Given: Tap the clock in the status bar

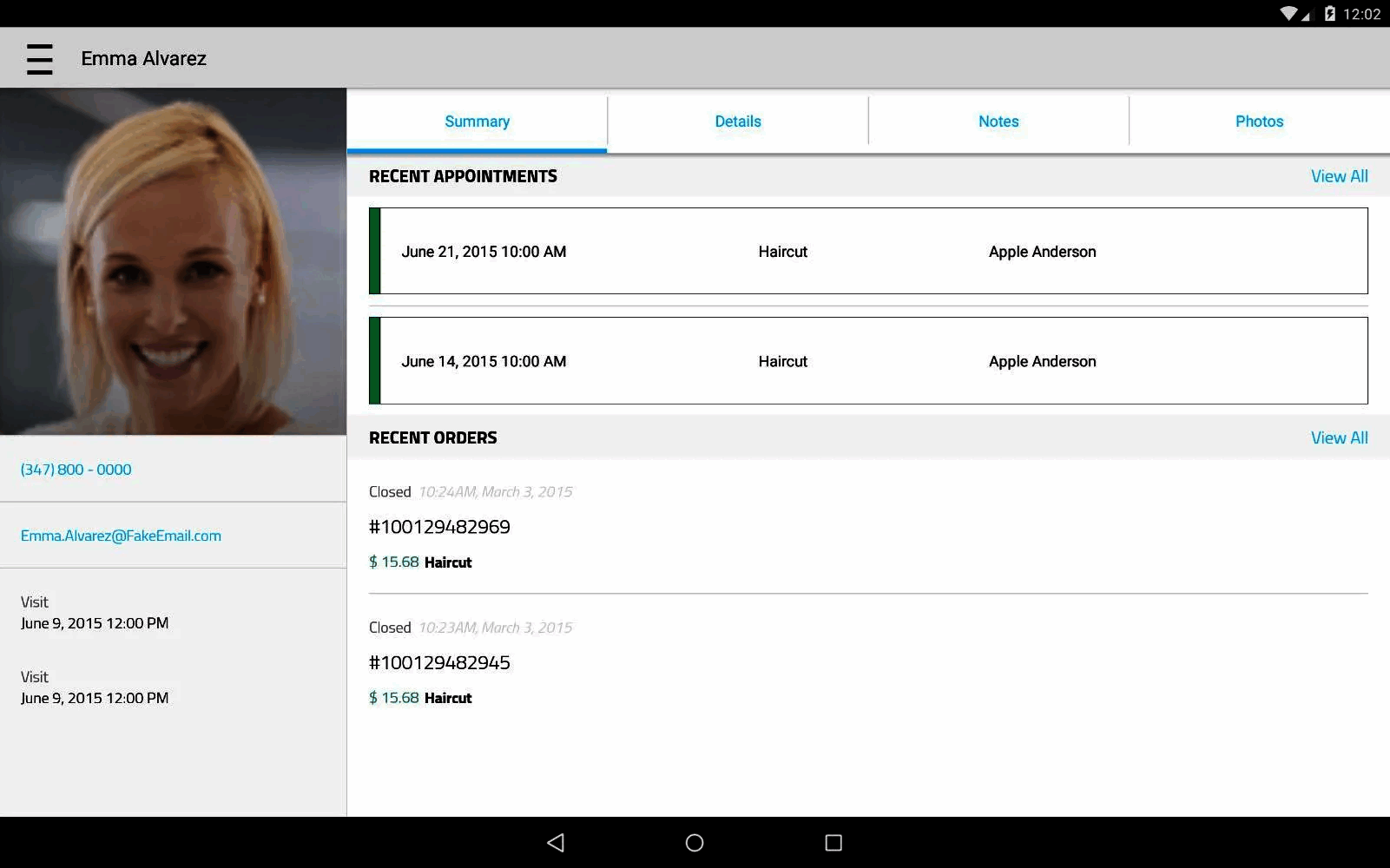Looking at the screenshot, I should pos(1361,14).
